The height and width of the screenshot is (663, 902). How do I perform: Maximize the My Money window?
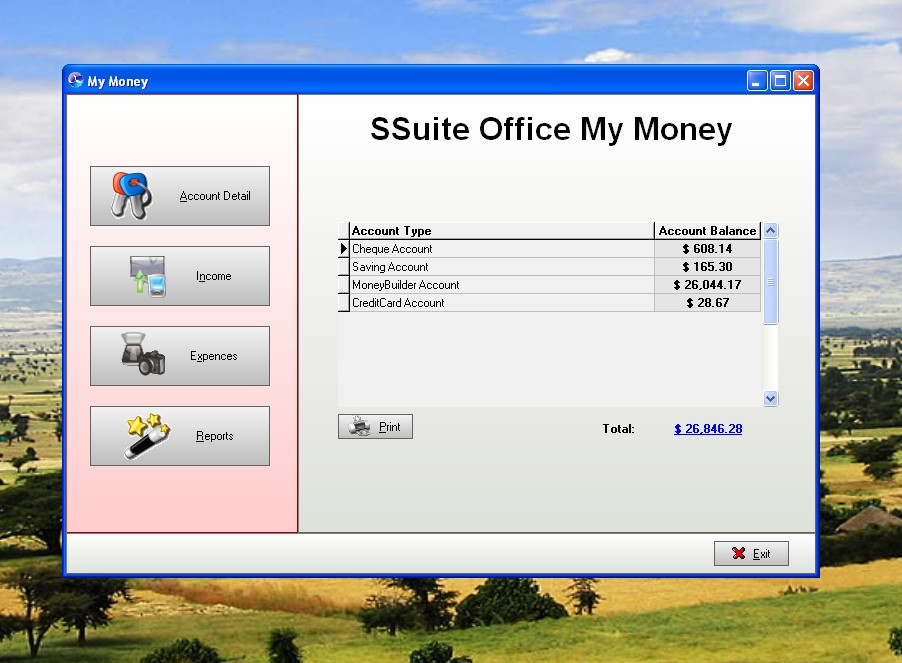click(x=780, y=81)
